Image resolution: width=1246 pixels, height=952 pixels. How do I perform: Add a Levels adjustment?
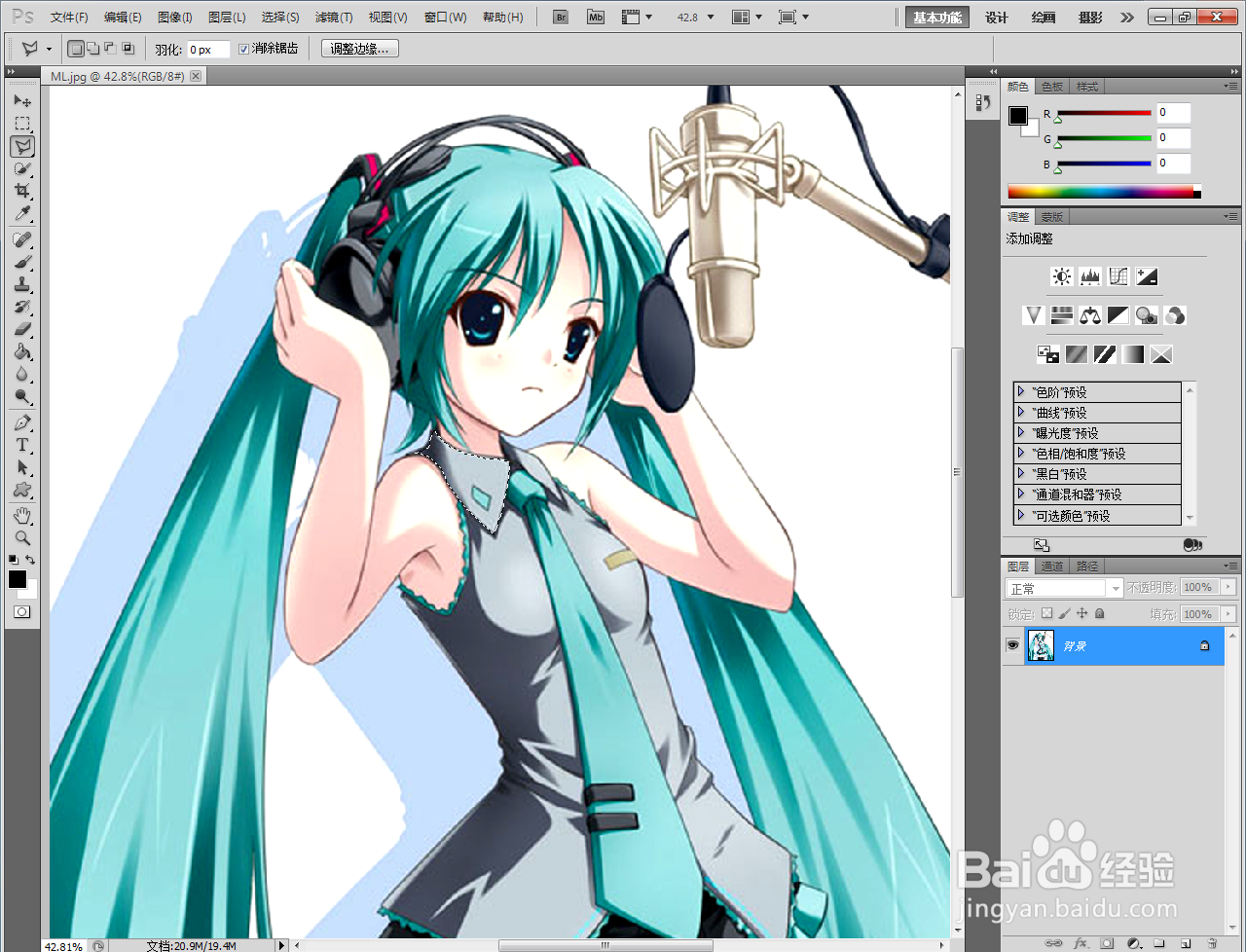coord(1090,276)
